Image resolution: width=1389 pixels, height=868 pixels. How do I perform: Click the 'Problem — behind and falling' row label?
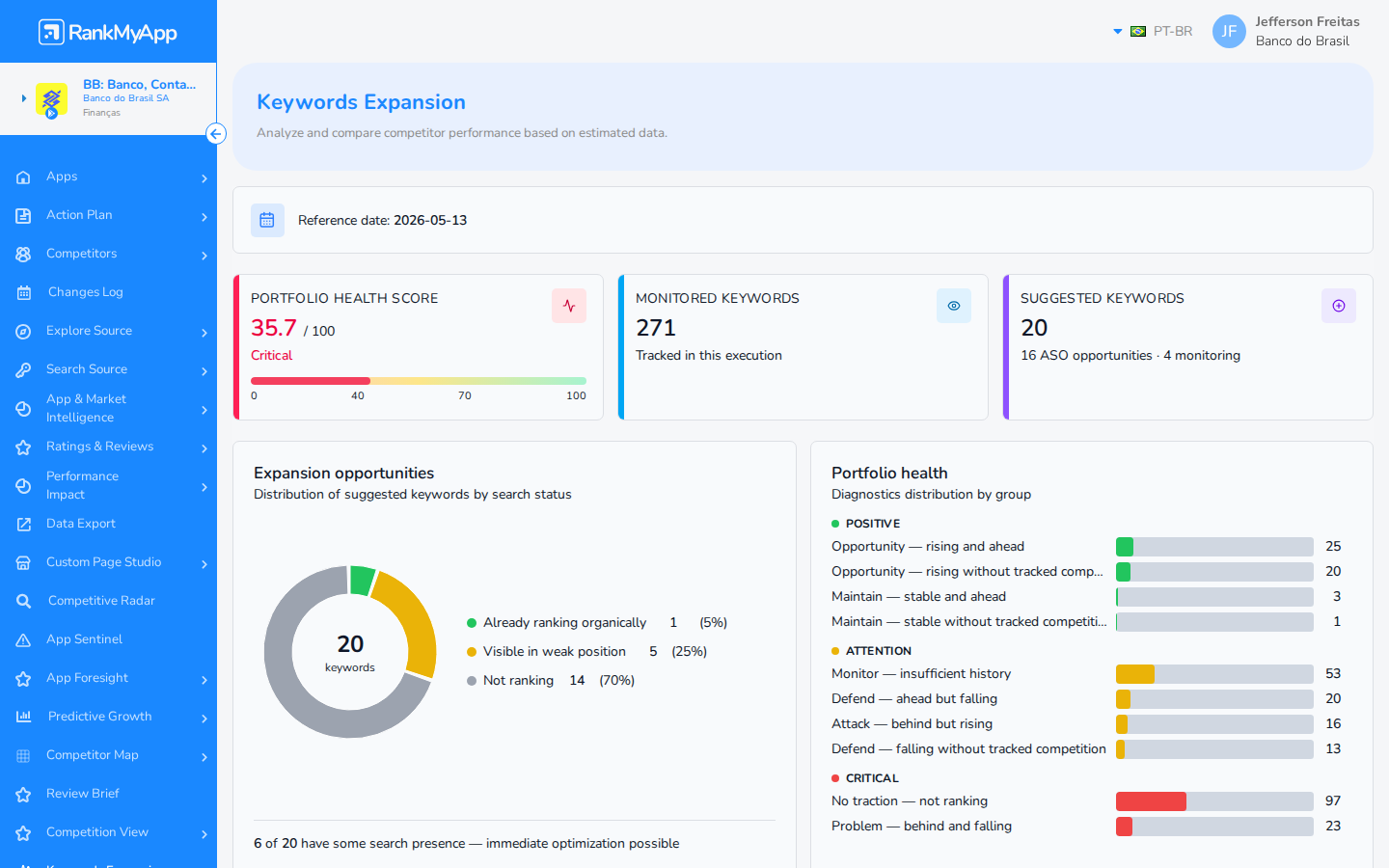(921, 827)
